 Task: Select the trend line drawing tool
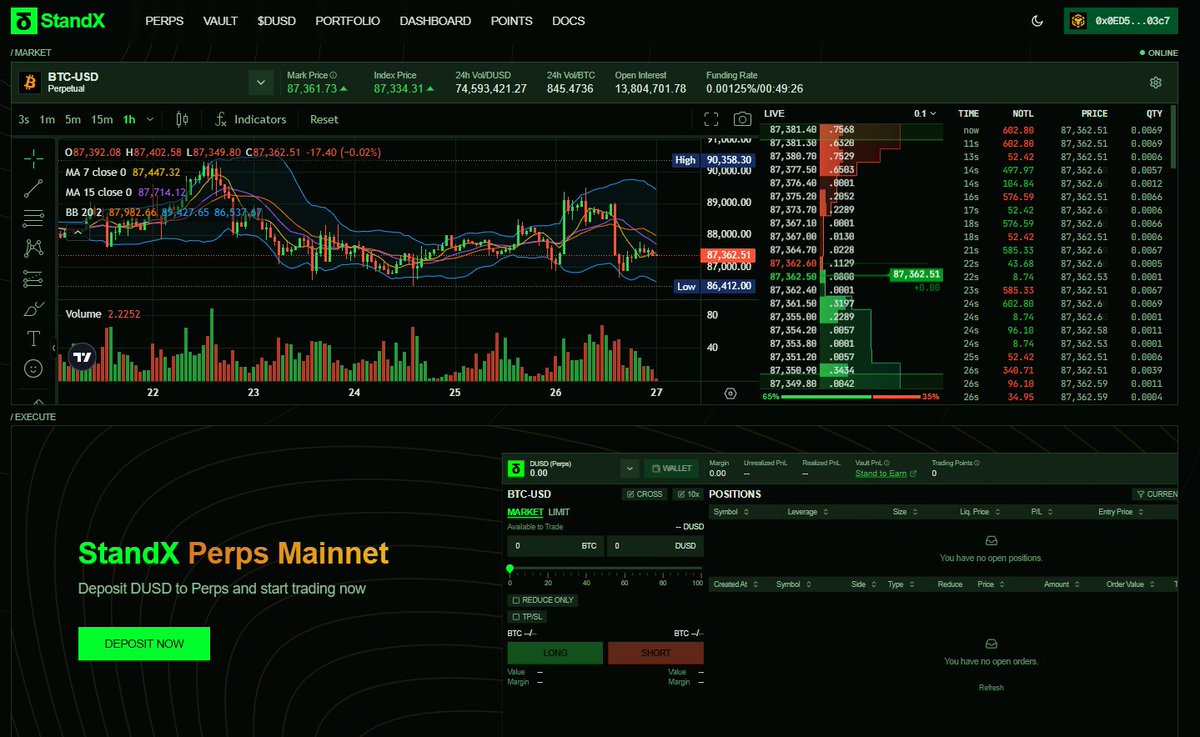point(33,187)
